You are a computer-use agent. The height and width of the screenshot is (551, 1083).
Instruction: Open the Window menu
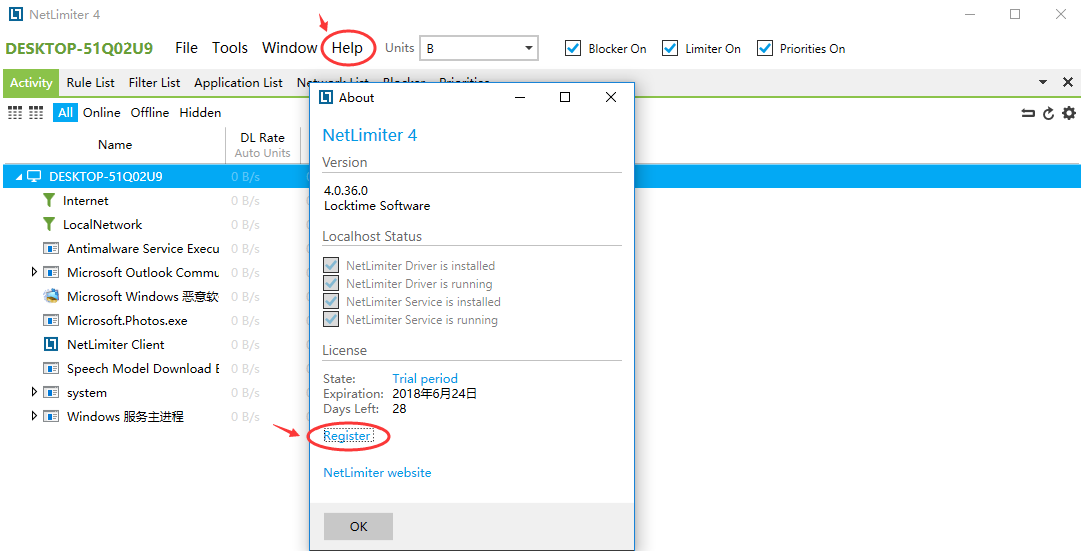[289, 48]
